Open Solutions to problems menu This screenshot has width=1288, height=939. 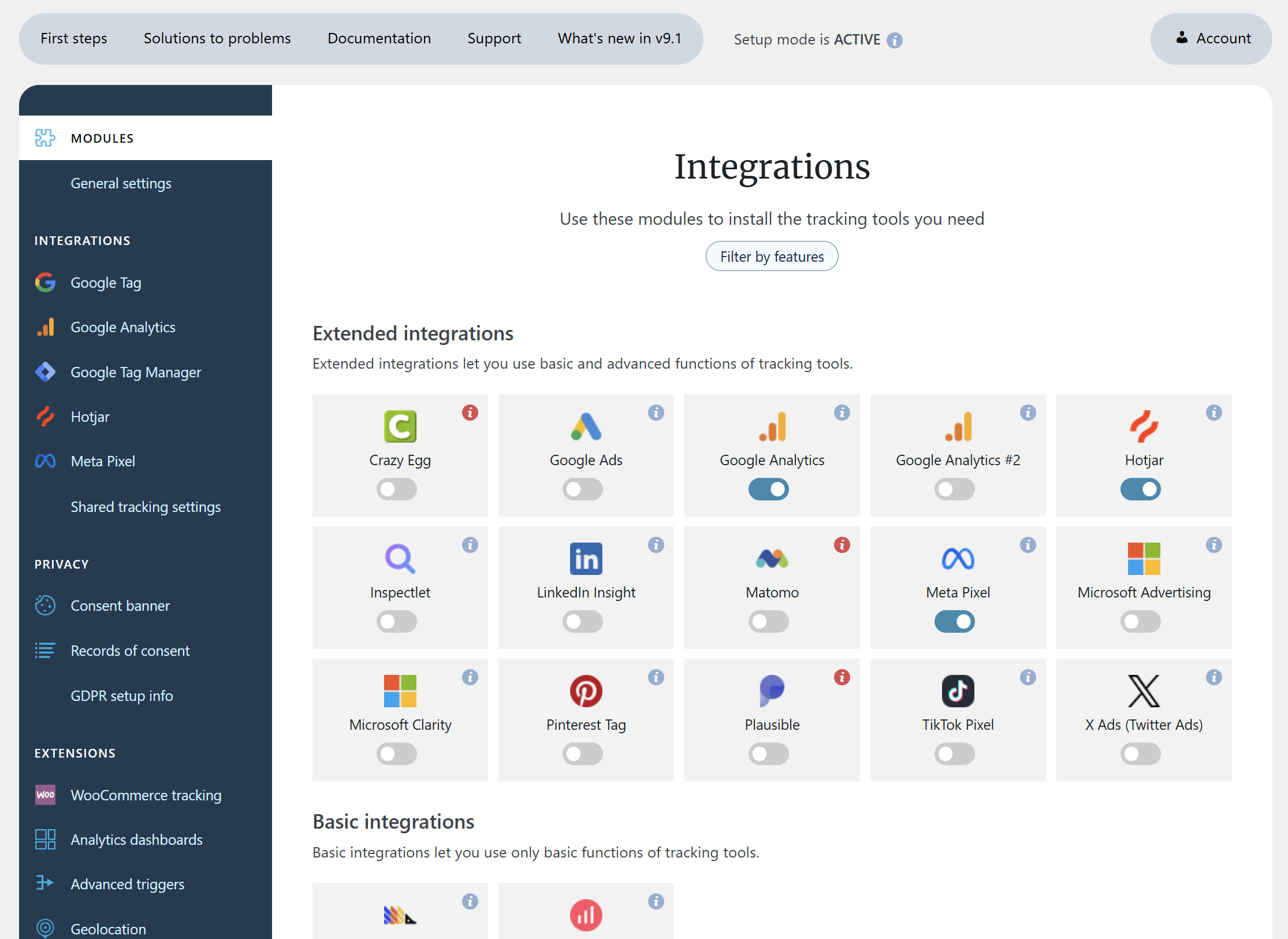tap(217, 38)
